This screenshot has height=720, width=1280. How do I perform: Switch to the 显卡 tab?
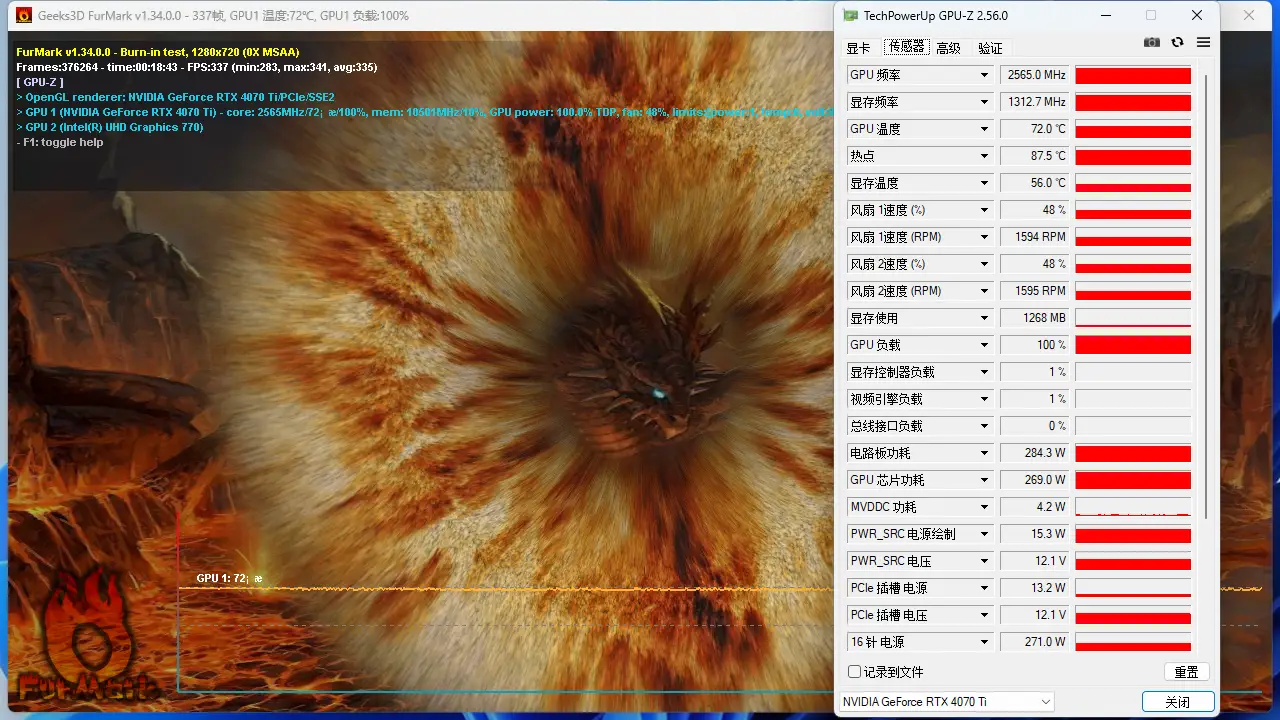click(x=858, y=48)
